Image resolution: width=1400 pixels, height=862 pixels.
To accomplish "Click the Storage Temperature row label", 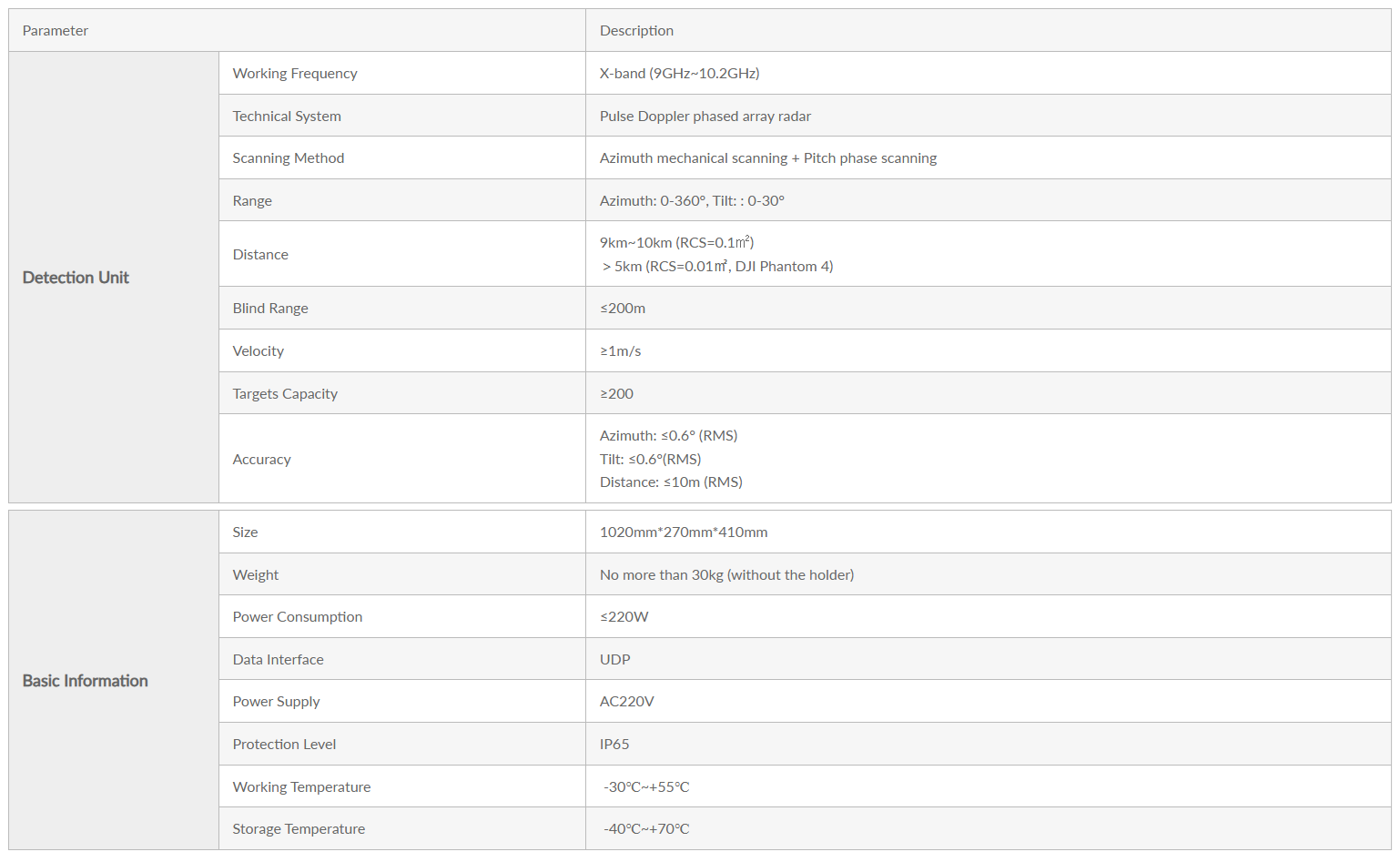I will point(299,828).
